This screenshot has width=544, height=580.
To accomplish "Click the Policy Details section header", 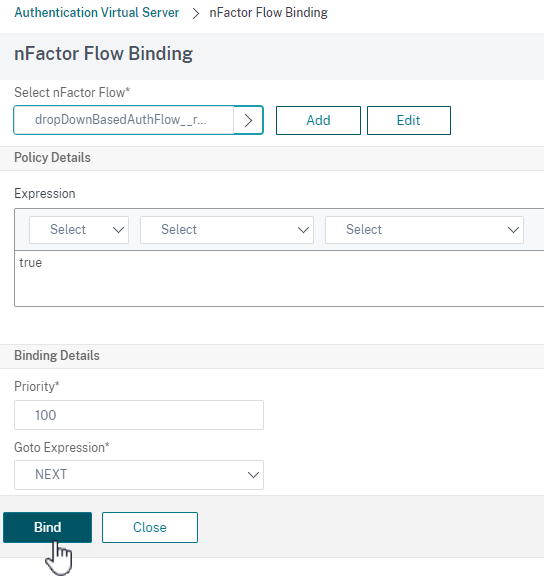I will [52, 158].
